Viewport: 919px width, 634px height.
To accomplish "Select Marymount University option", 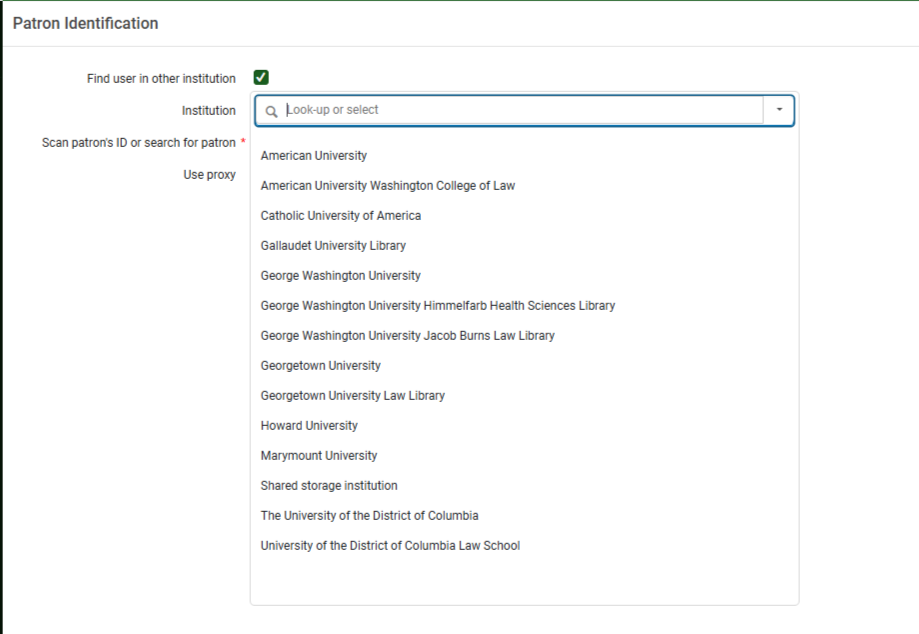I will coord(319,456).
